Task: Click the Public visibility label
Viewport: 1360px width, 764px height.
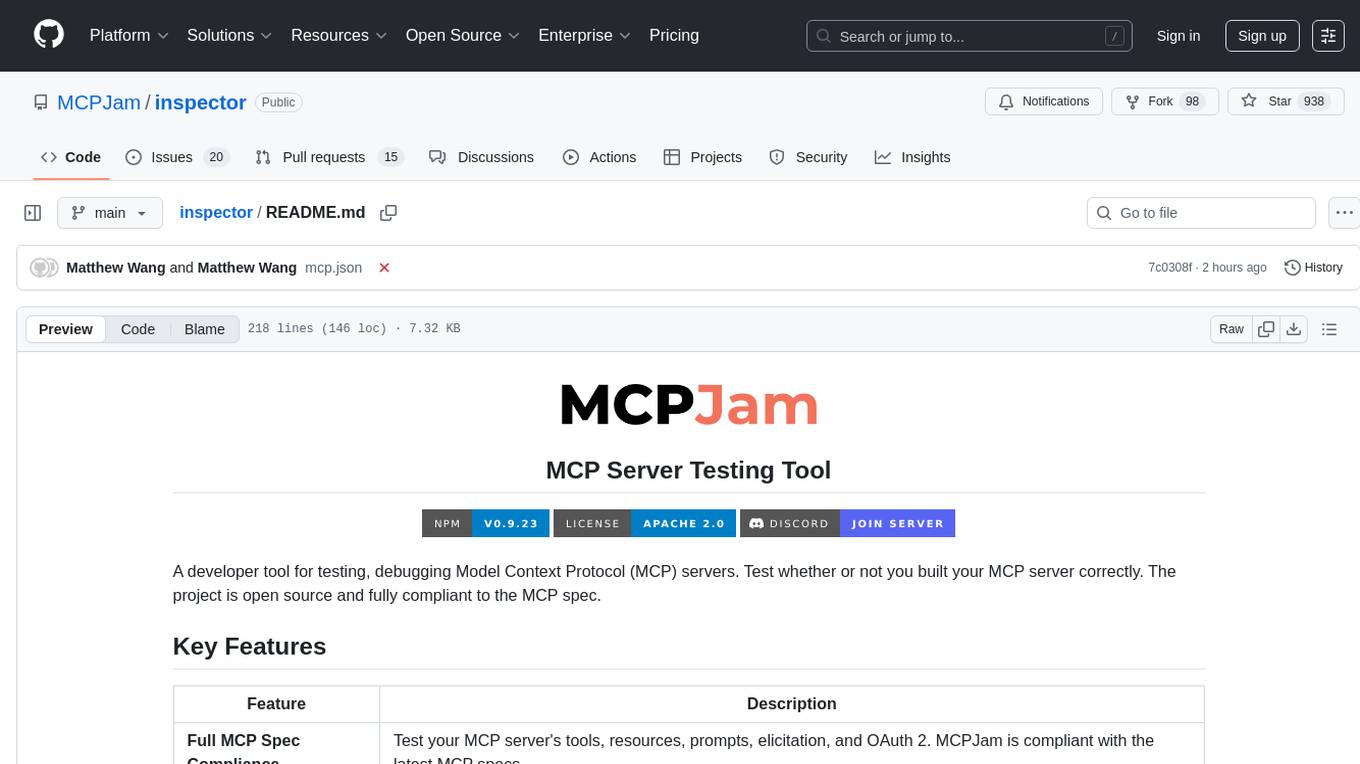Action: (x=278, y=102)
